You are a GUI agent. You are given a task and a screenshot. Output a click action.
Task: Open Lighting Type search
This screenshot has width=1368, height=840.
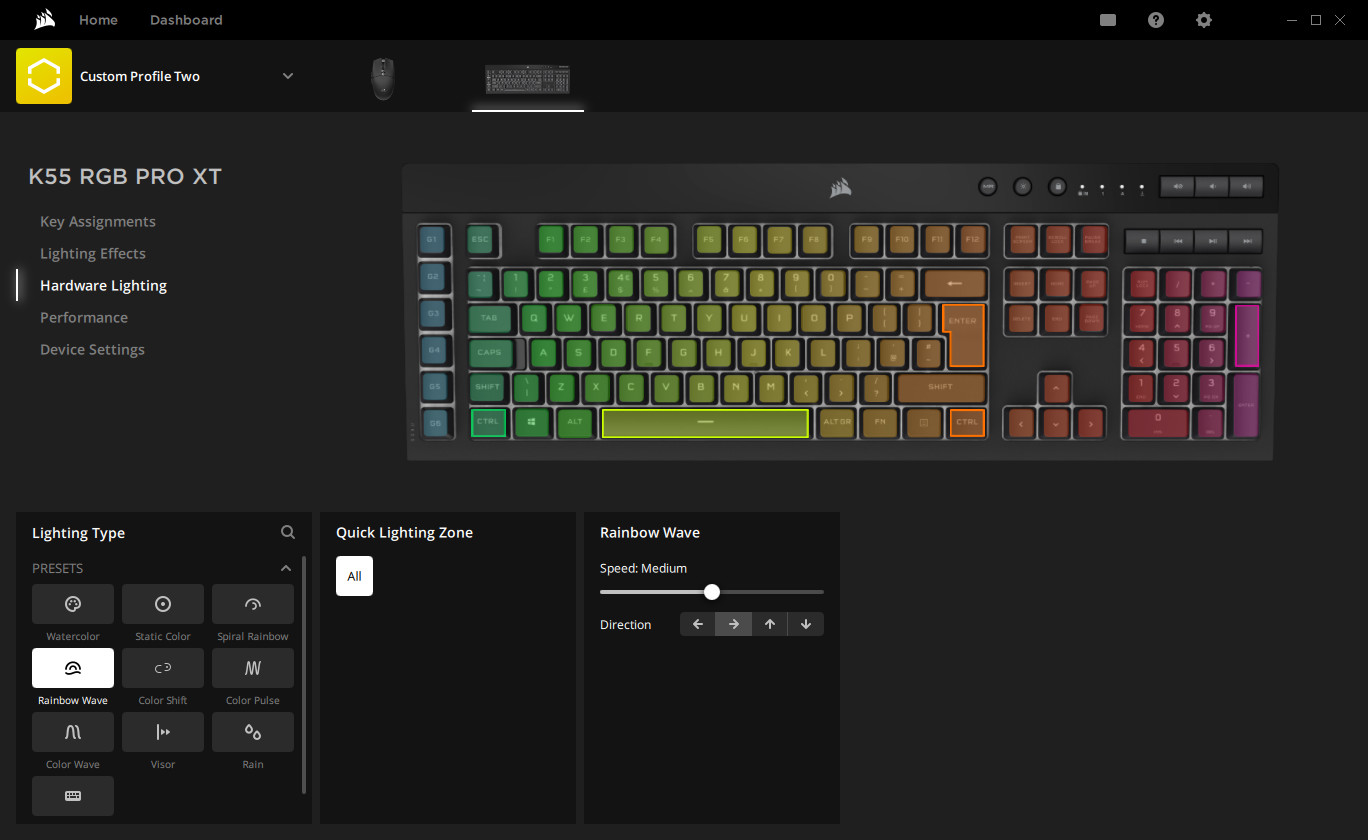click(x=288, y=533)
